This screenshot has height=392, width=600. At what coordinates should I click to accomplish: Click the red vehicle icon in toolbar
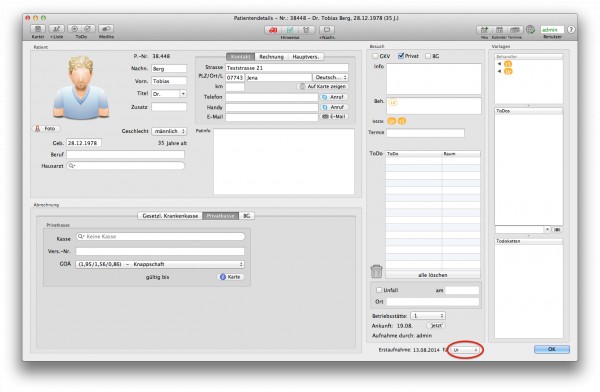coord(273,30)
